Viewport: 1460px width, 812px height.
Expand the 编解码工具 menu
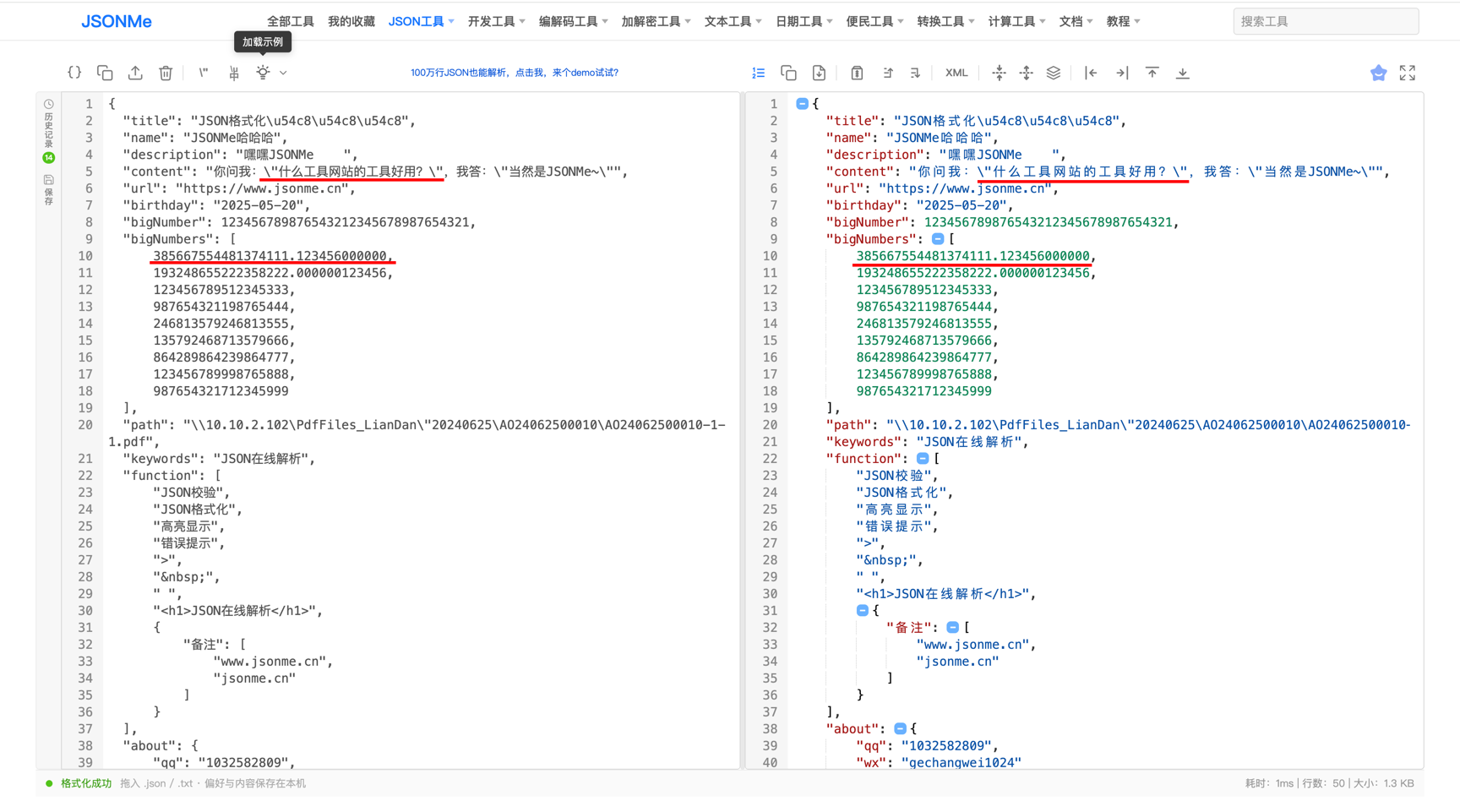(x=574, y=21)
